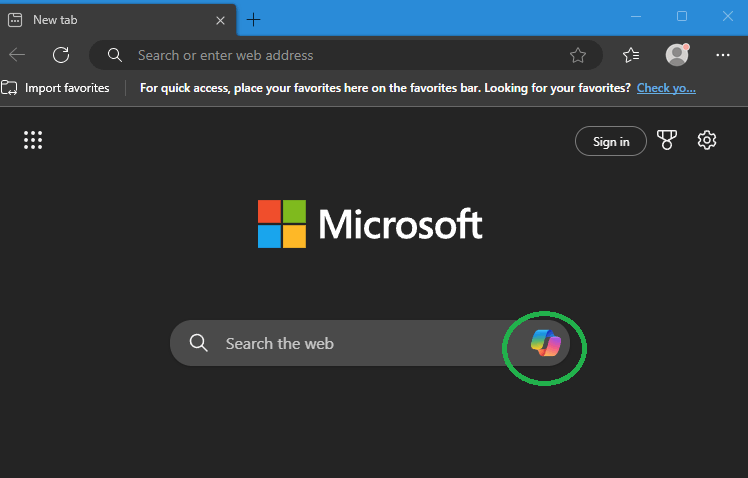This screenshot has width=748, height=478.
Task: Open Settings and more ellipsis menu
Action: (x=723, y=55)
